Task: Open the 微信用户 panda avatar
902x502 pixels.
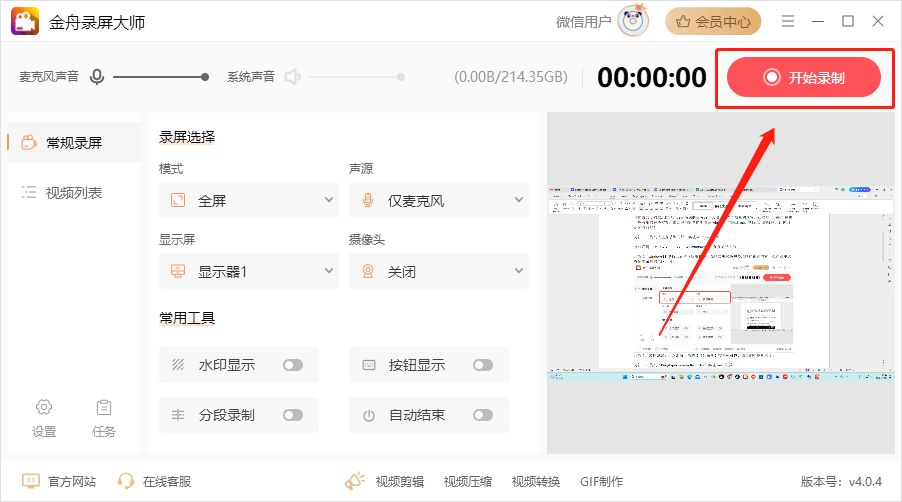Action: coord(633,21)
